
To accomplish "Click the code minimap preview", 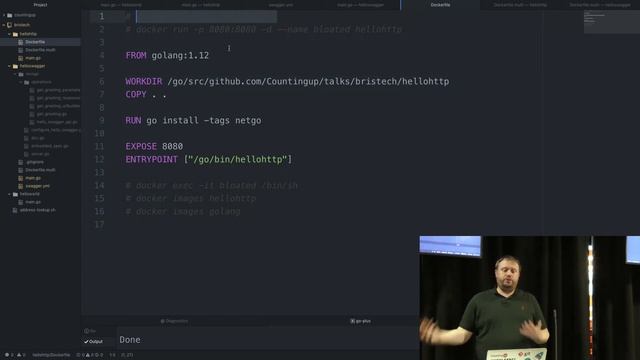I will click(x=611, y=22).
